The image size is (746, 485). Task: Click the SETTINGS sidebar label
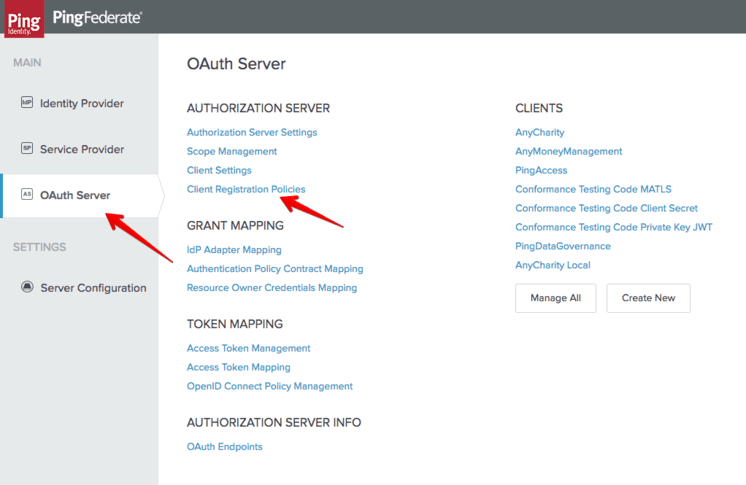39,247
